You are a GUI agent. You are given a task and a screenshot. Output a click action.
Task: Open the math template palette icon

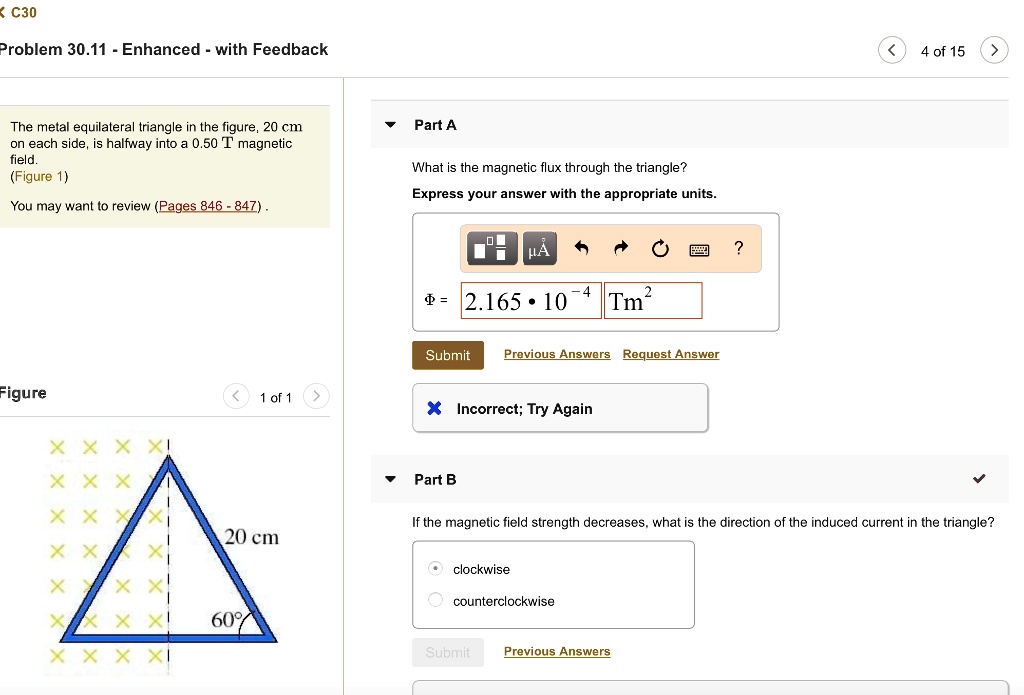(x=491, y=248)
